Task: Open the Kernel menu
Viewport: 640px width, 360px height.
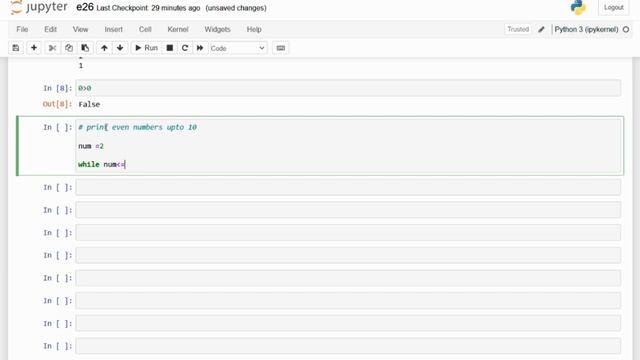Action: pos(178,29)
